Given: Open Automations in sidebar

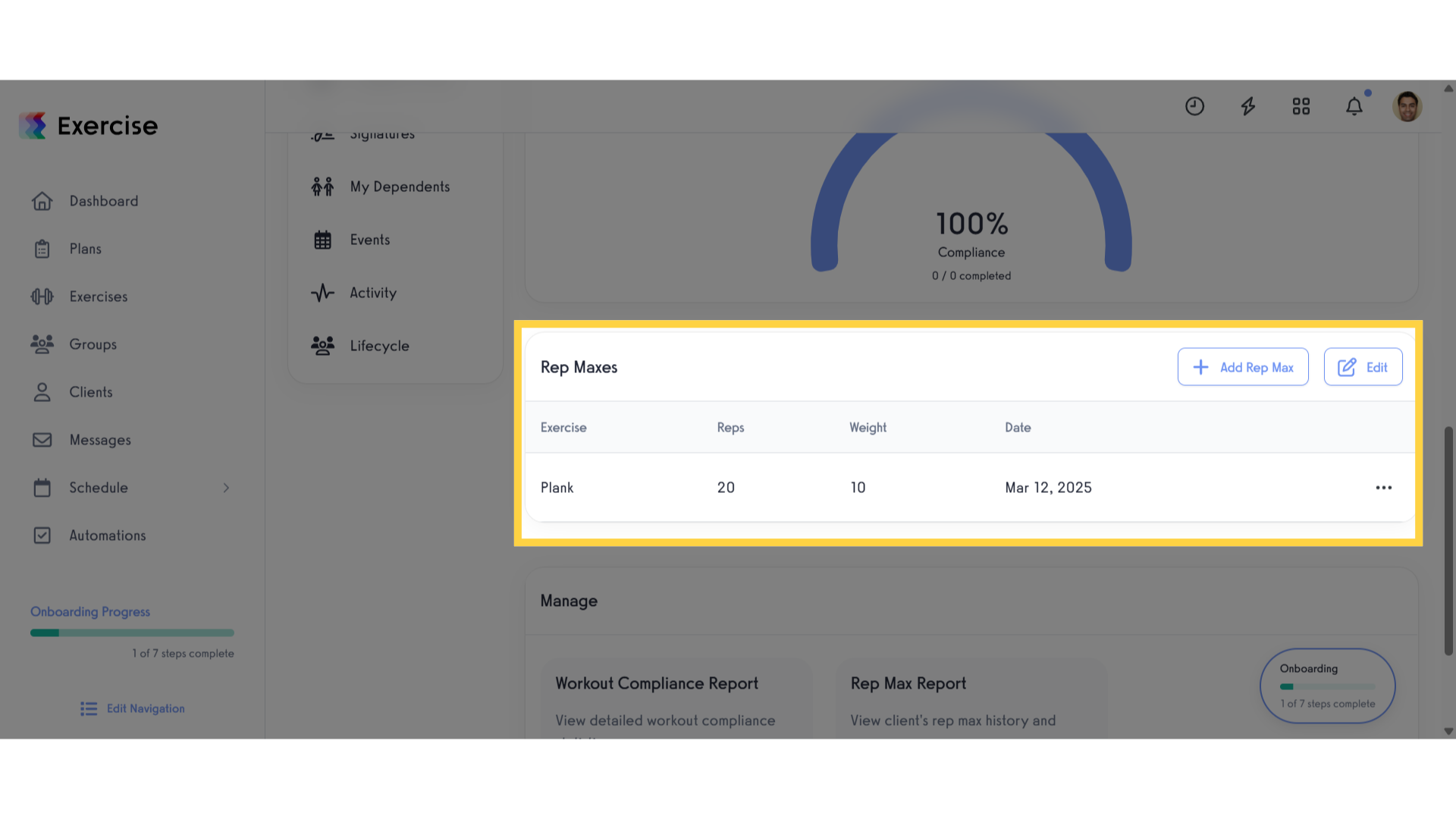Looking at the screenshot, I should [x=108, y=535].
